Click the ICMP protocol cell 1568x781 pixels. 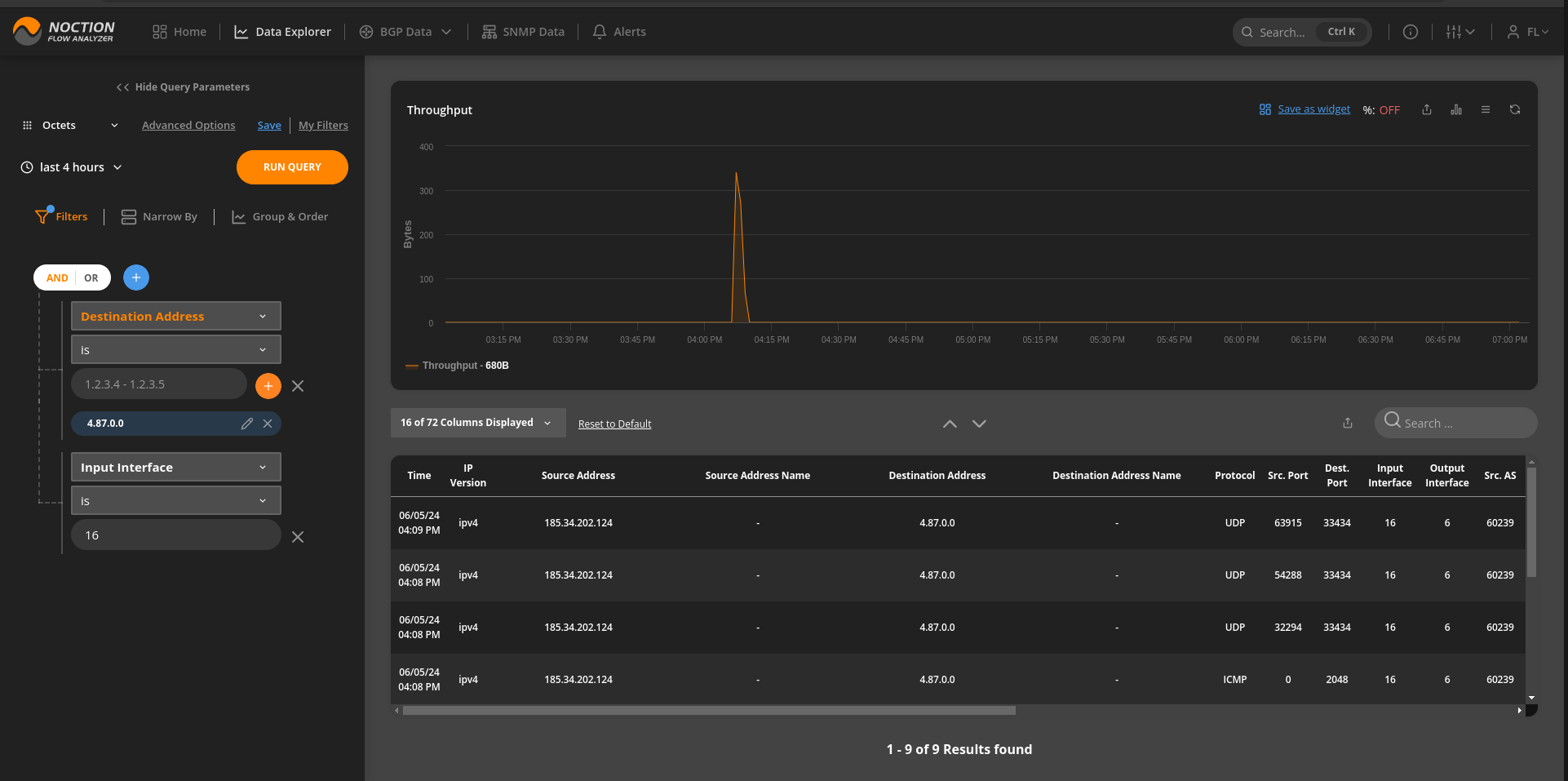tap(1235, 680)
